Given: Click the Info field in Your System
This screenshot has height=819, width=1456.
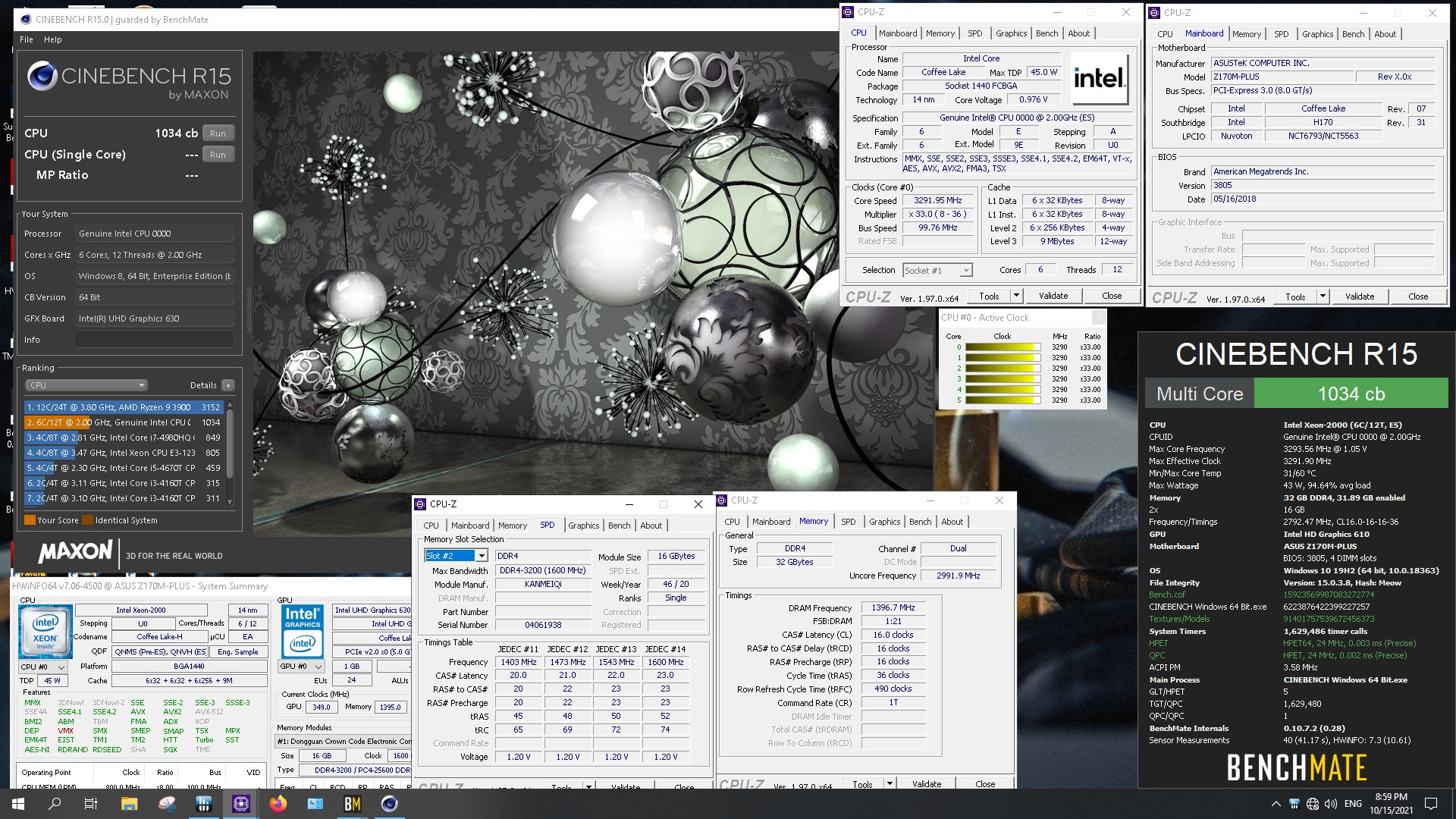Looking at the screenshot, I should 154,340.
